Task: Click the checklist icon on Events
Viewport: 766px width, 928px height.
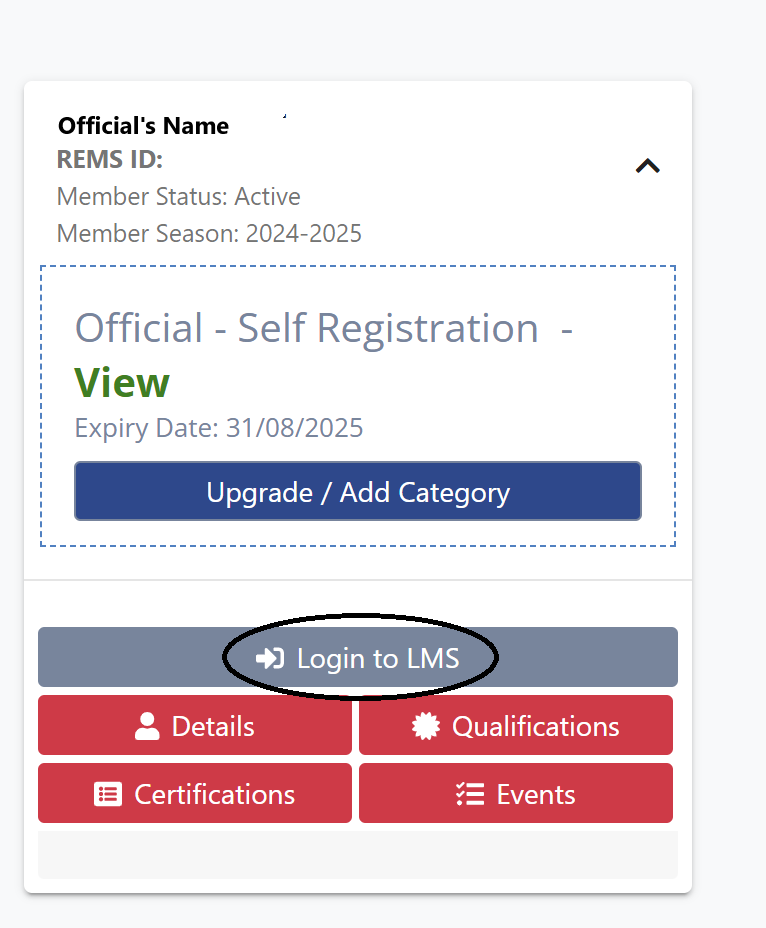Action: [x=469, y=794]
